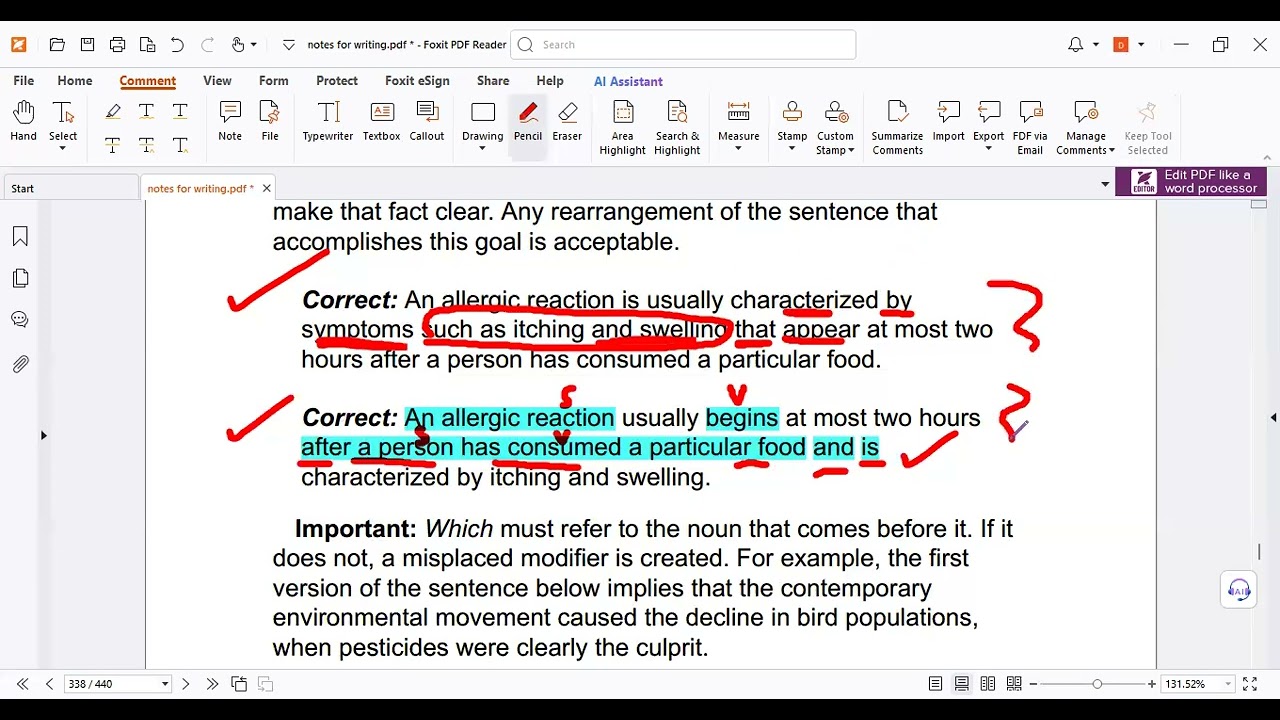Image resolution: width=1280 pixels, height=720 pixels.
Task: Switch to the Eraser tool
Action: 567,122
